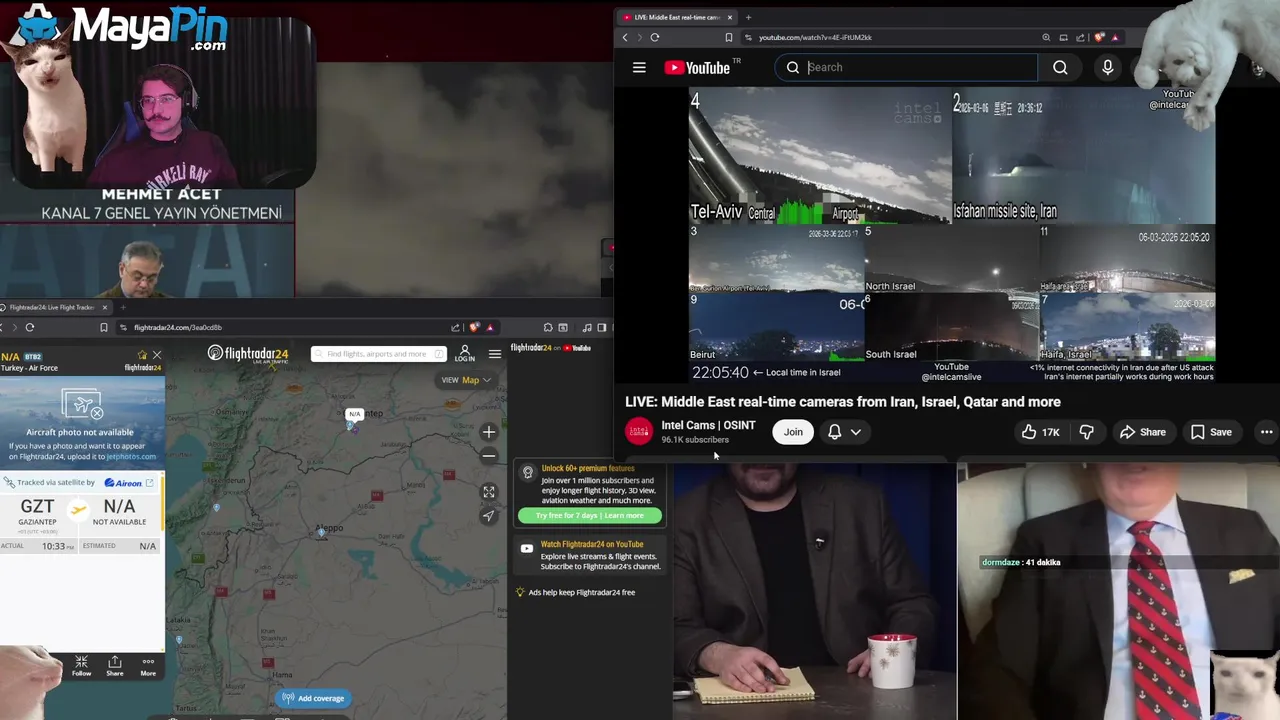The image size is (1280, 720).
Task: Open more actions menu next to Save
Action: (x=1266, y=432)
